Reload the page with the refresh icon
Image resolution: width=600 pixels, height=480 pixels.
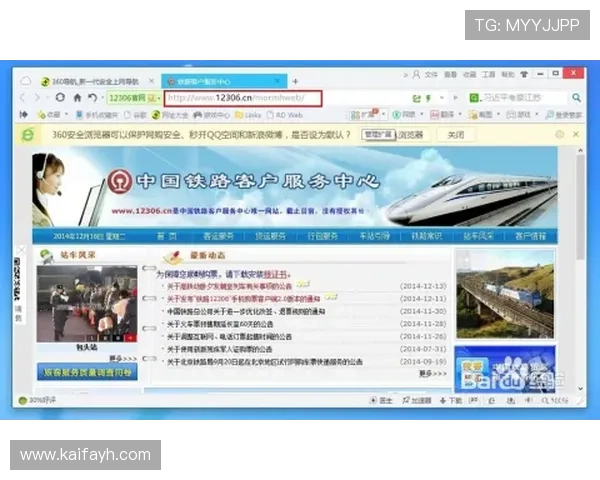tap(60, 98)
